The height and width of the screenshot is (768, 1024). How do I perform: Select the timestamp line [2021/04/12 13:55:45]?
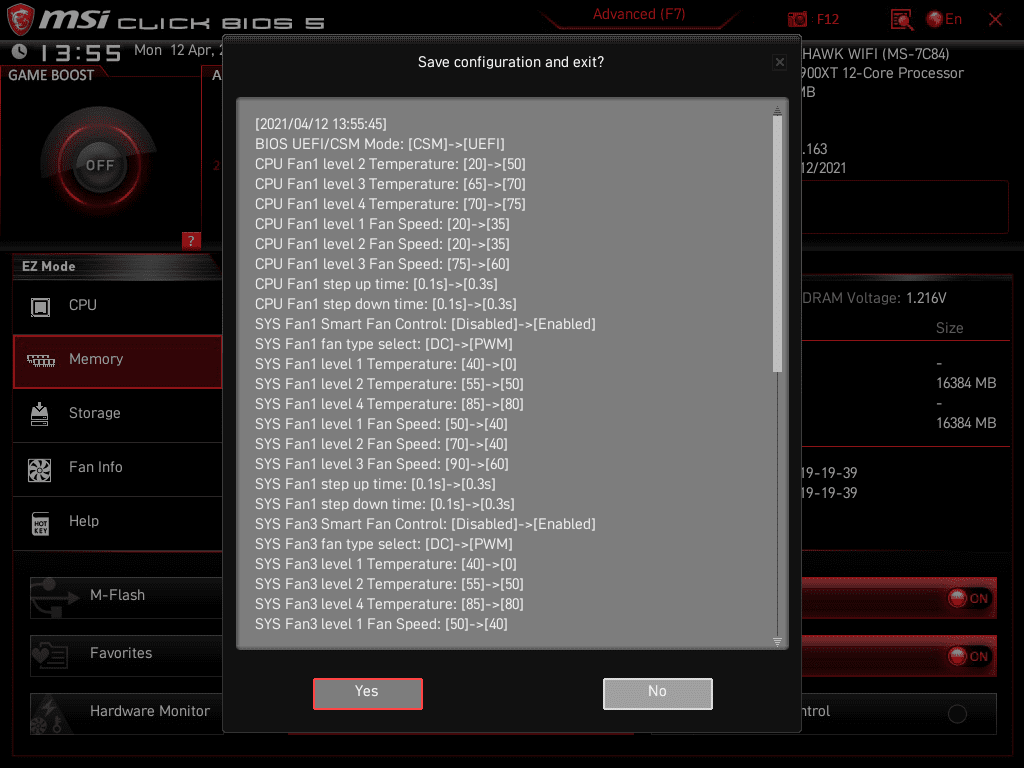[x=321, y=124]
